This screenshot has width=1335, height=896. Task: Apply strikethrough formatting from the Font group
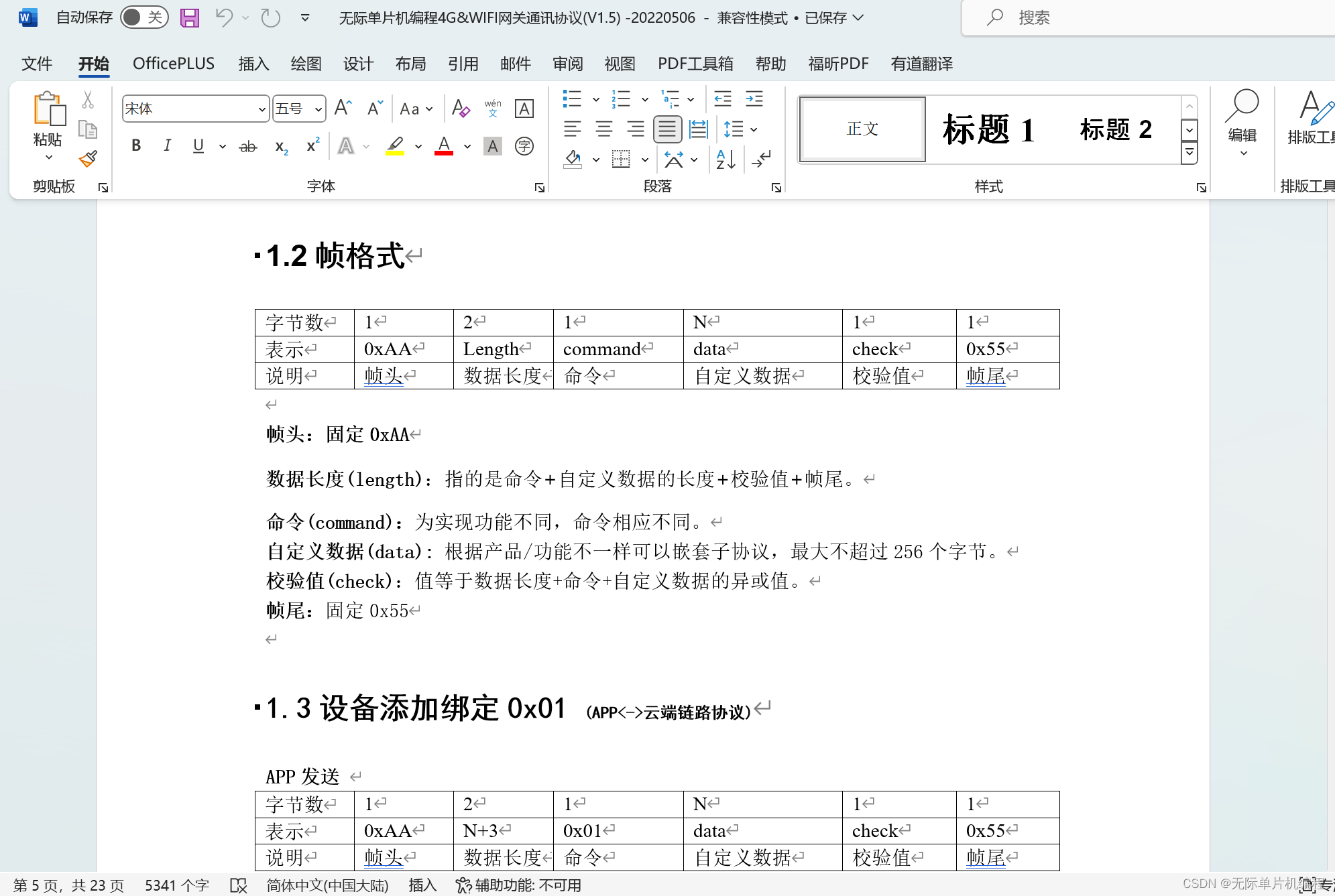247,146
